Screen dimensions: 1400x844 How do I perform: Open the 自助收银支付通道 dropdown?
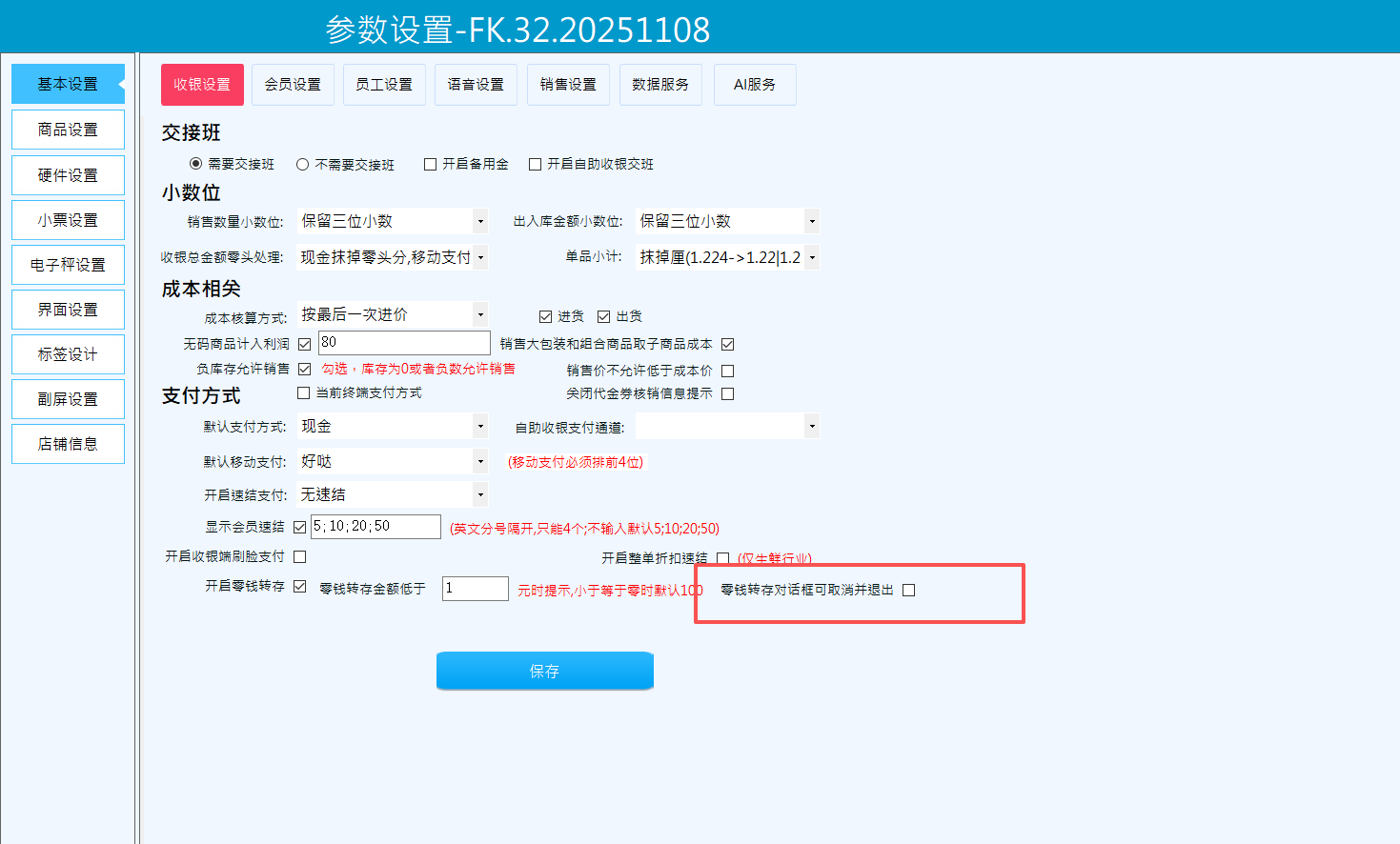pos(812,427)
